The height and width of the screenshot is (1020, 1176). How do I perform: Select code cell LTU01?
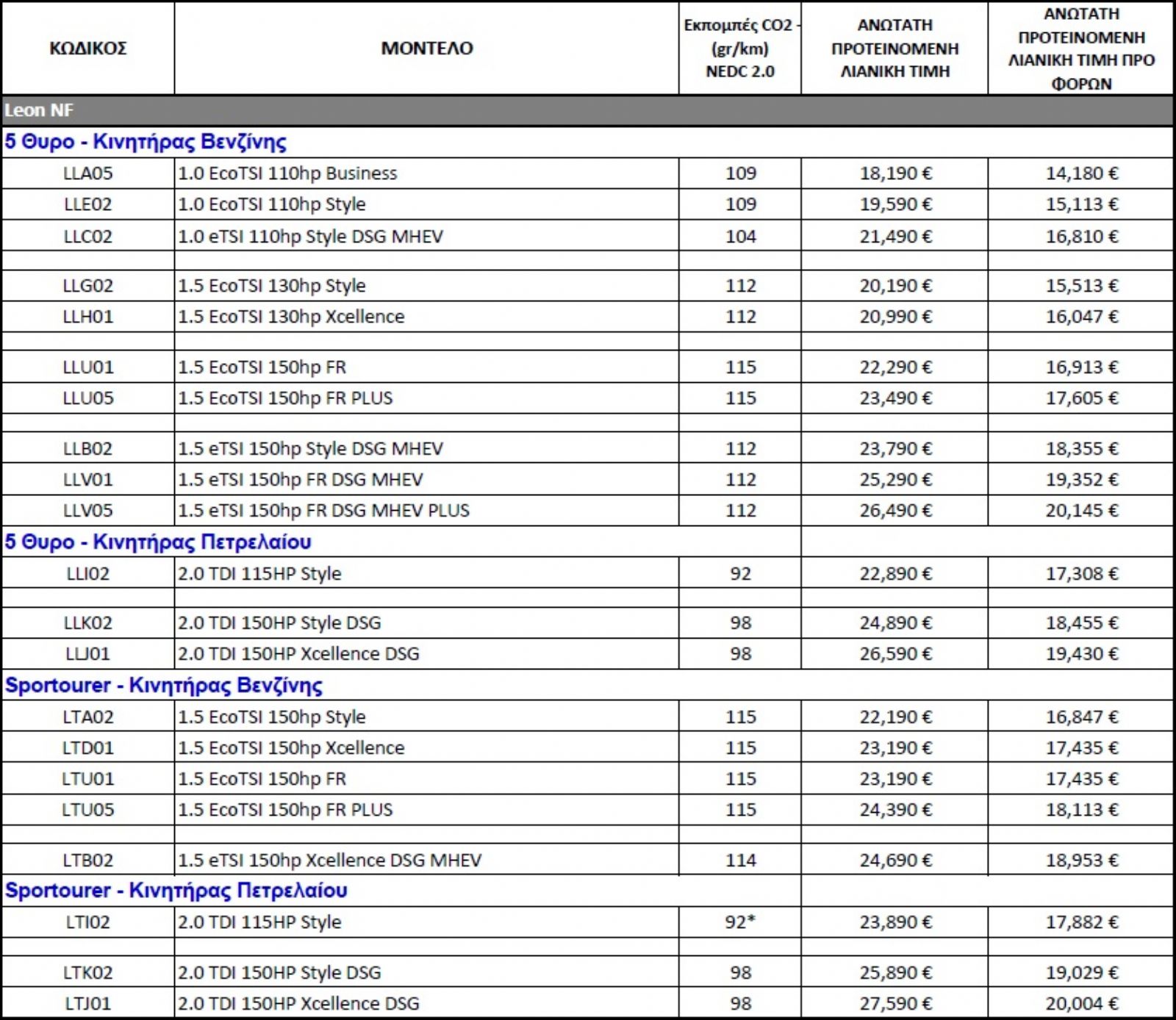coord(87,779)
